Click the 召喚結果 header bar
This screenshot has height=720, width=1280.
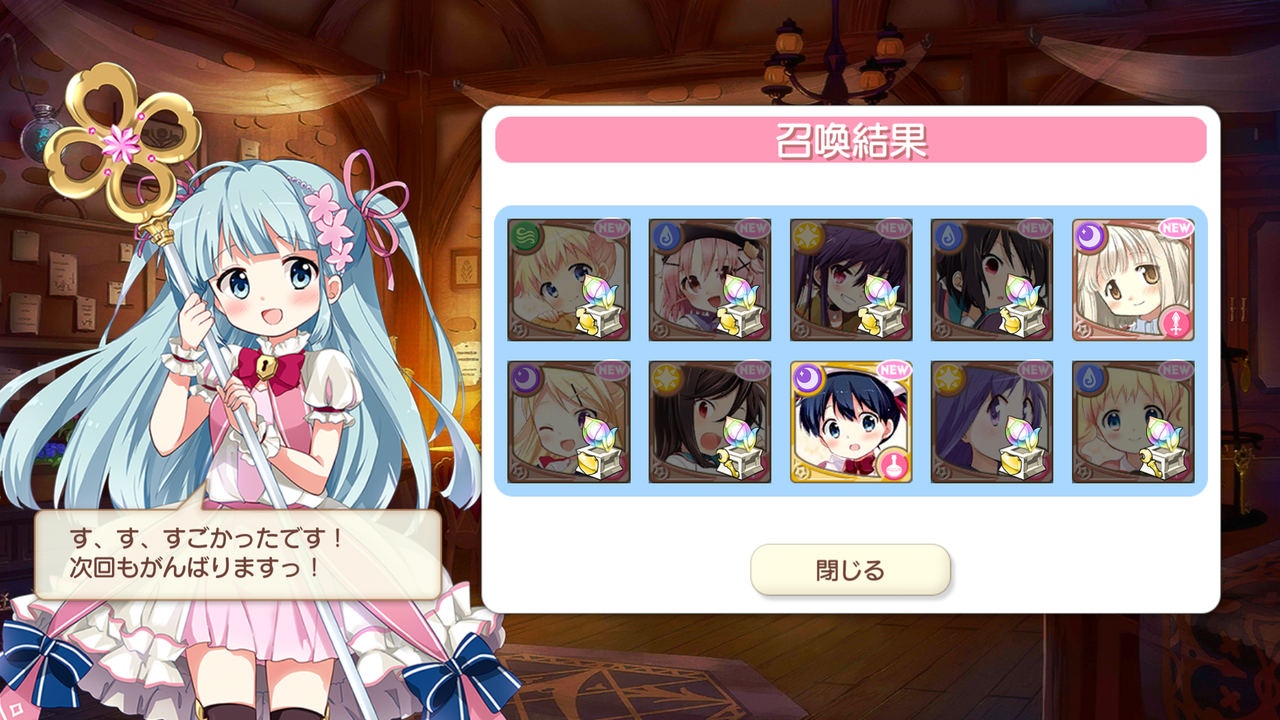[x=851, y=140]
